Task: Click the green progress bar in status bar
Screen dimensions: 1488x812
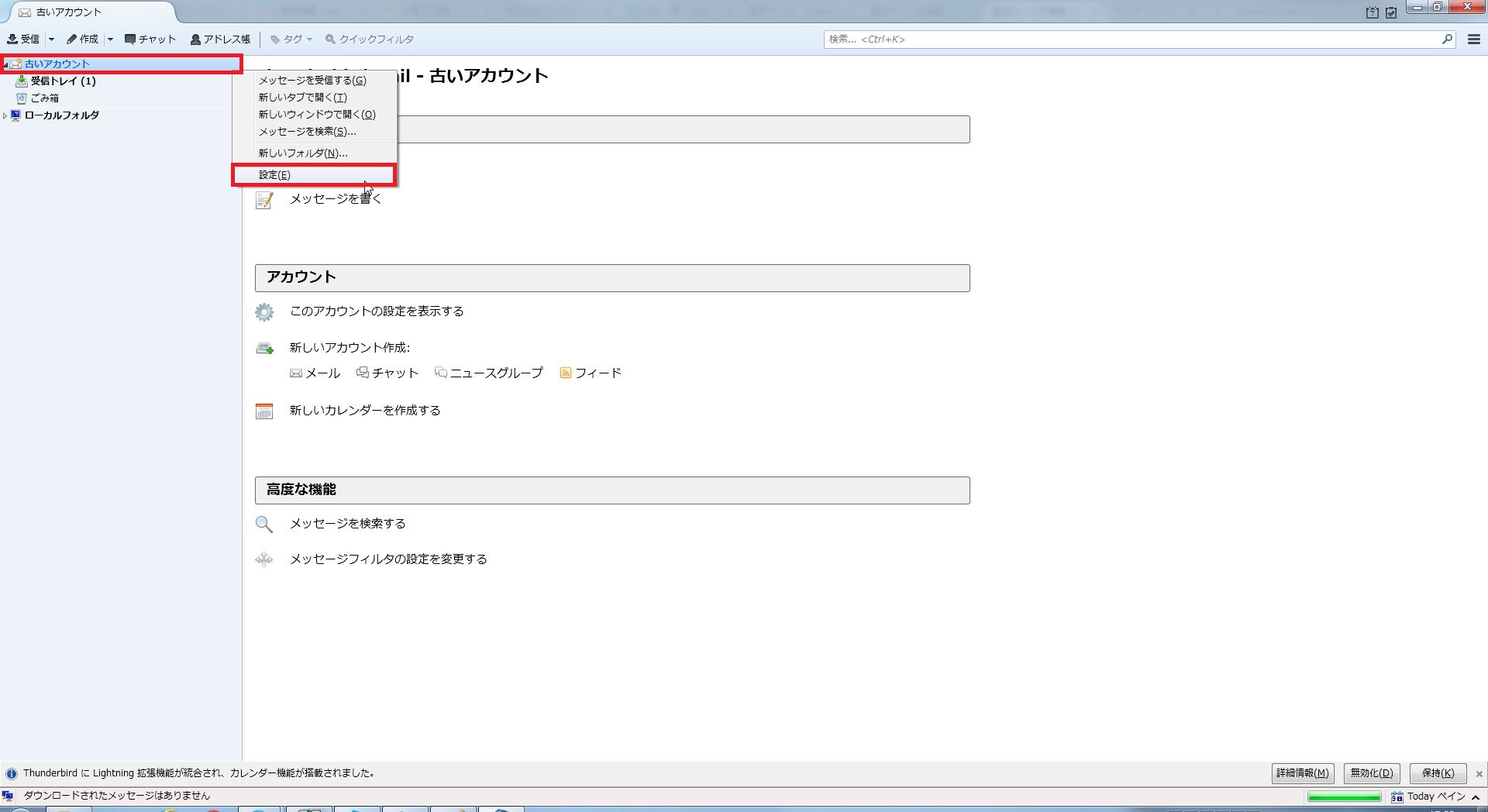Action: [x=1344, y=797]
